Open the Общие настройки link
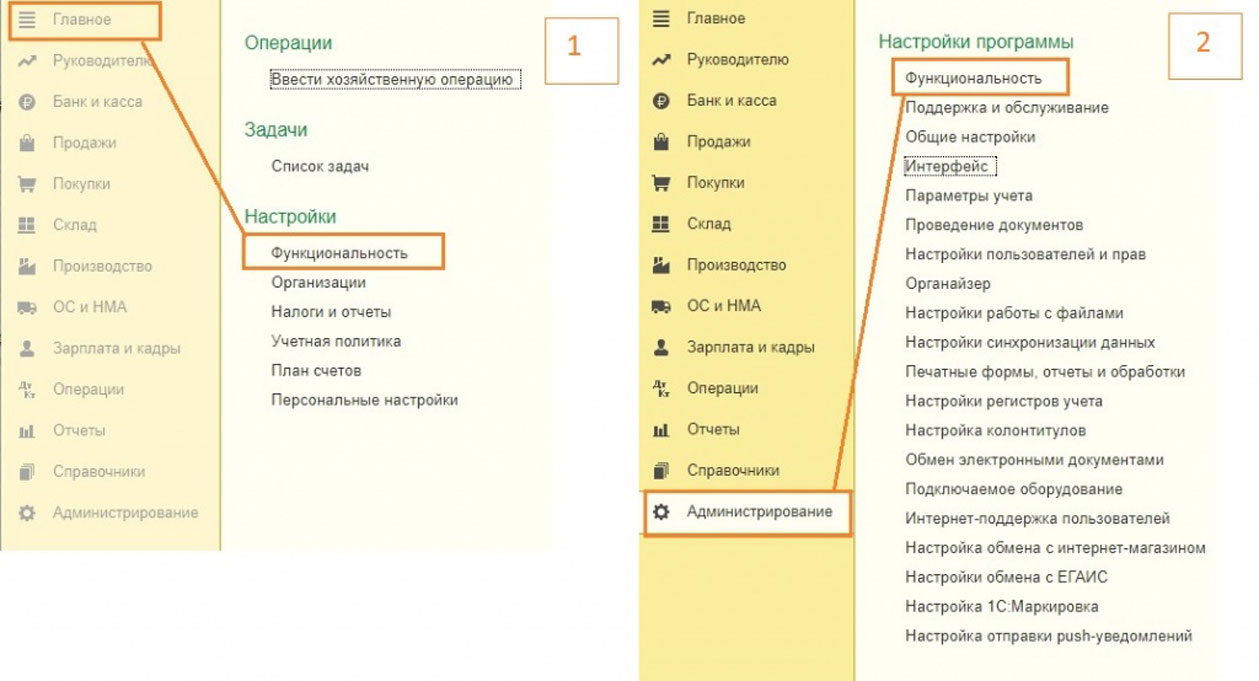This screenshot has height=681, width=1259. click(x=971, y=137)
